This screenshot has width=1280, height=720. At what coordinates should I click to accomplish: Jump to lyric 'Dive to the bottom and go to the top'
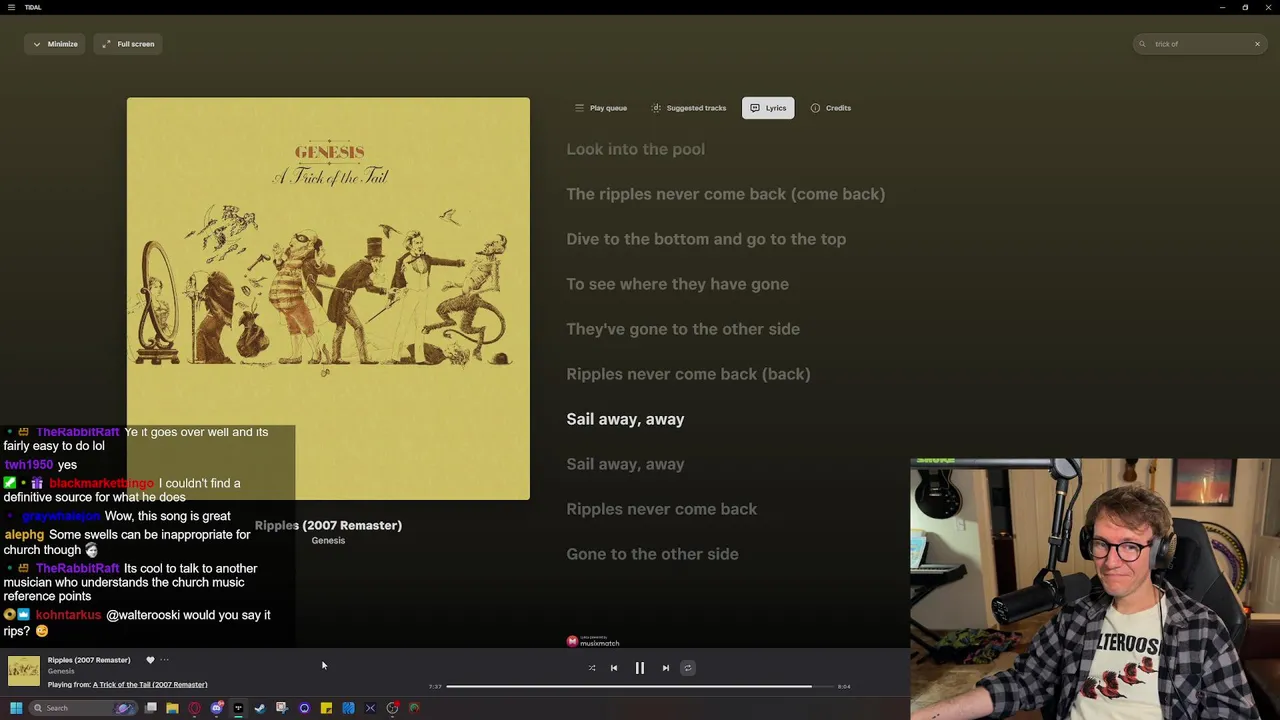[706, 239]
